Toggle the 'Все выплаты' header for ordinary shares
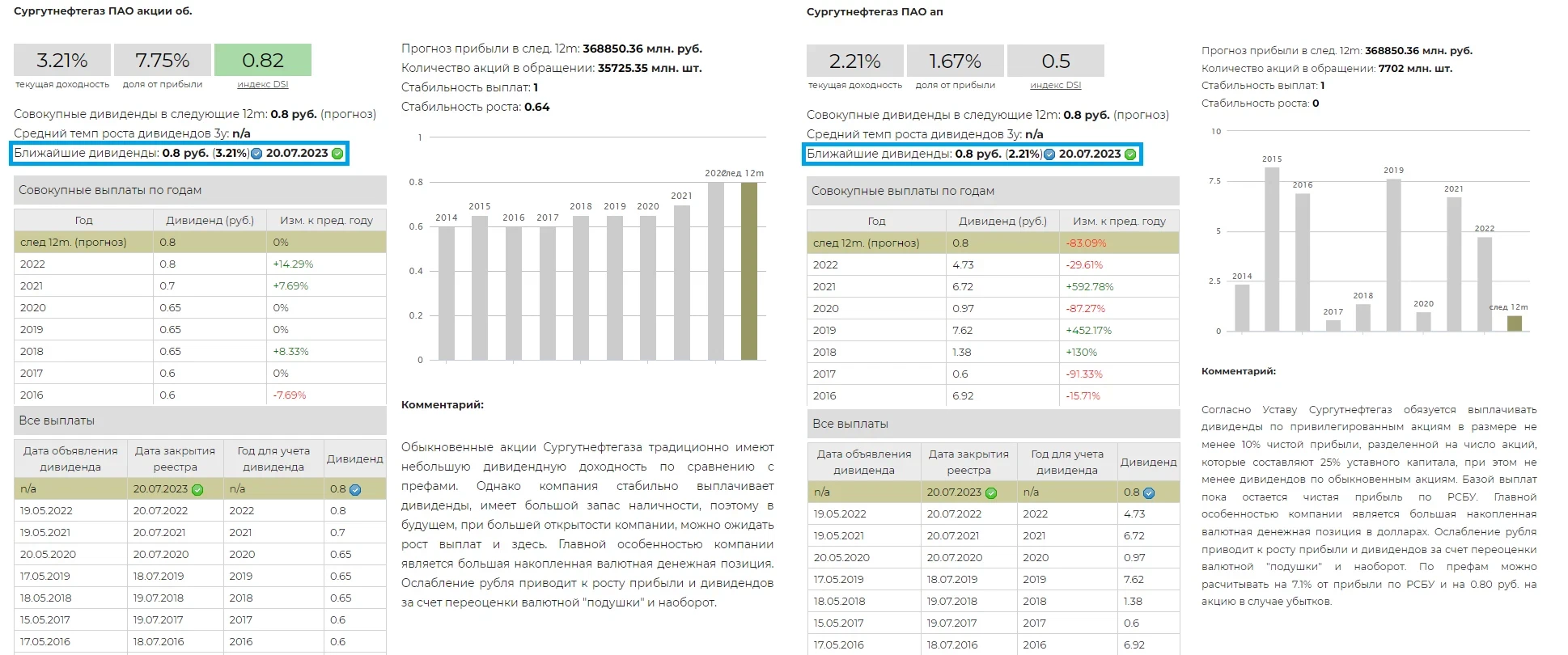 (200, 420)
